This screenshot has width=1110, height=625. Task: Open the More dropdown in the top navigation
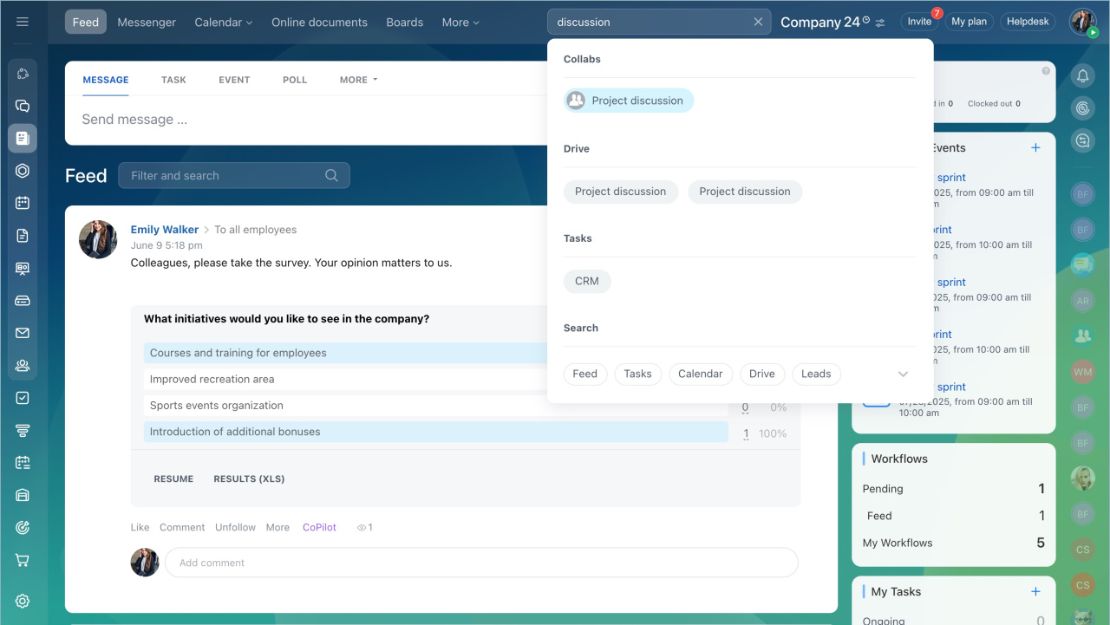(x=460, y=22)
